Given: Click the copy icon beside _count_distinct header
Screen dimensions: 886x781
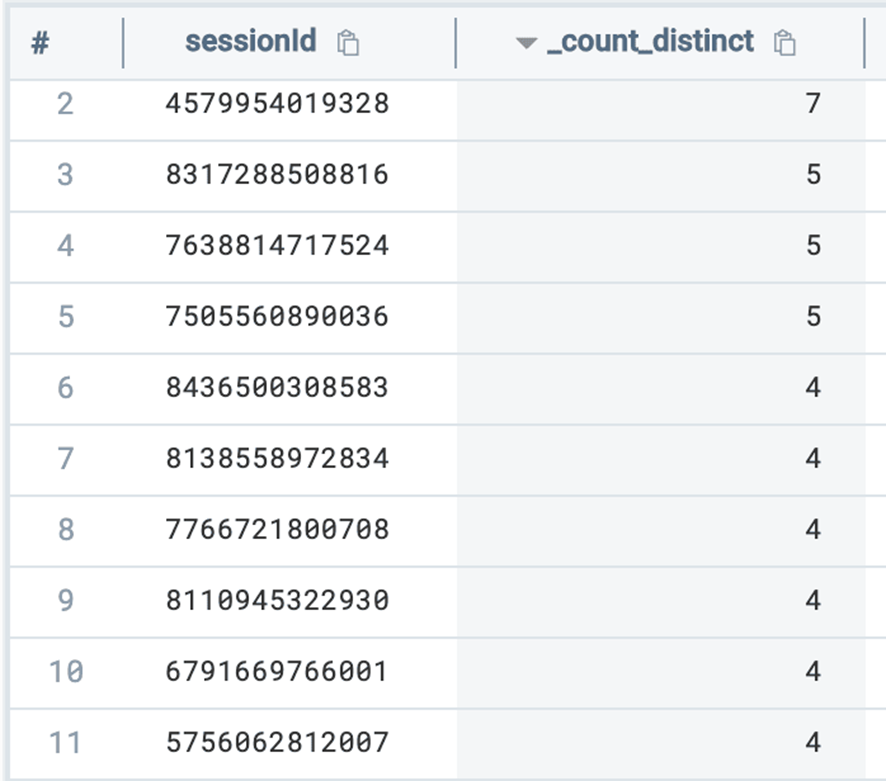Looking at the screenshot, I should [x=786, y=43].
